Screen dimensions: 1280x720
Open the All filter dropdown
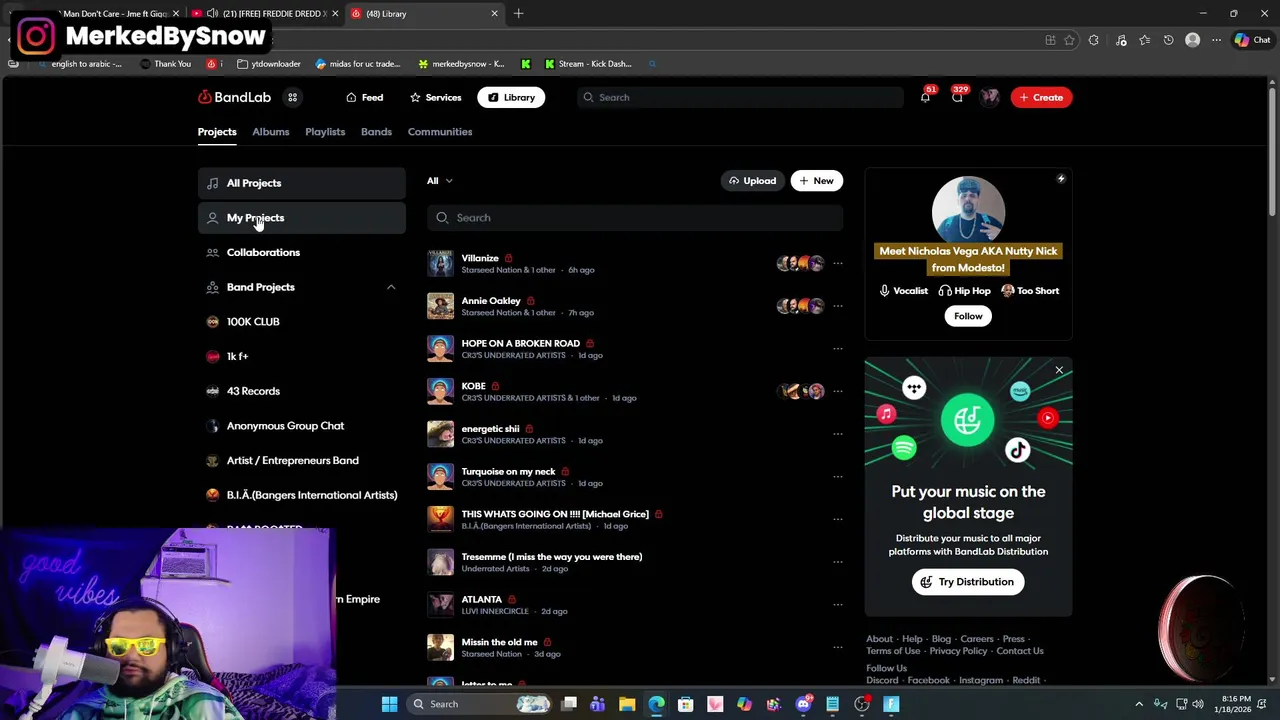click(x=440, y=181)
